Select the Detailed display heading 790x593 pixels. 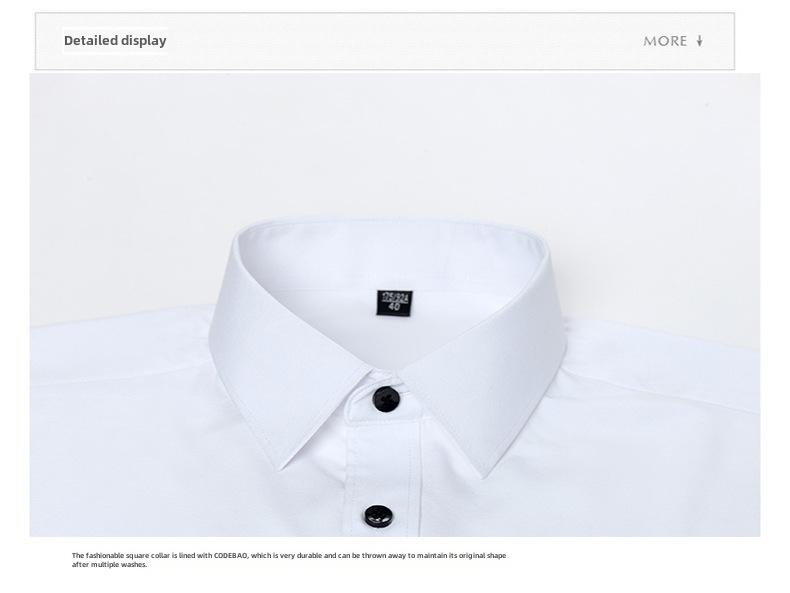[x=115, y=41]
